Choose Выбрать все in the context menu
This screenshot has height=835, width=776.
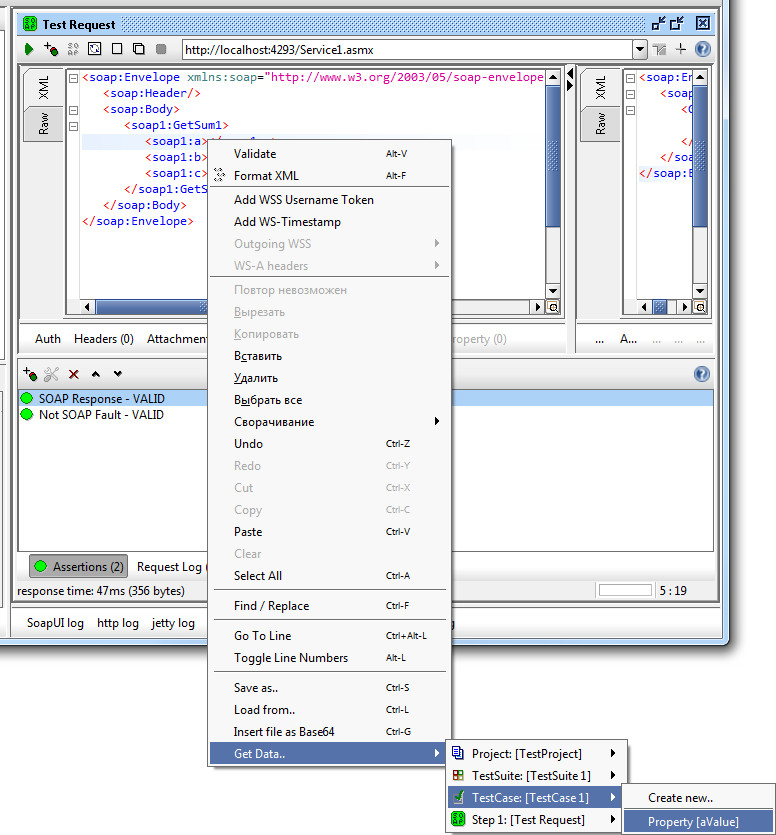[330, 400]
